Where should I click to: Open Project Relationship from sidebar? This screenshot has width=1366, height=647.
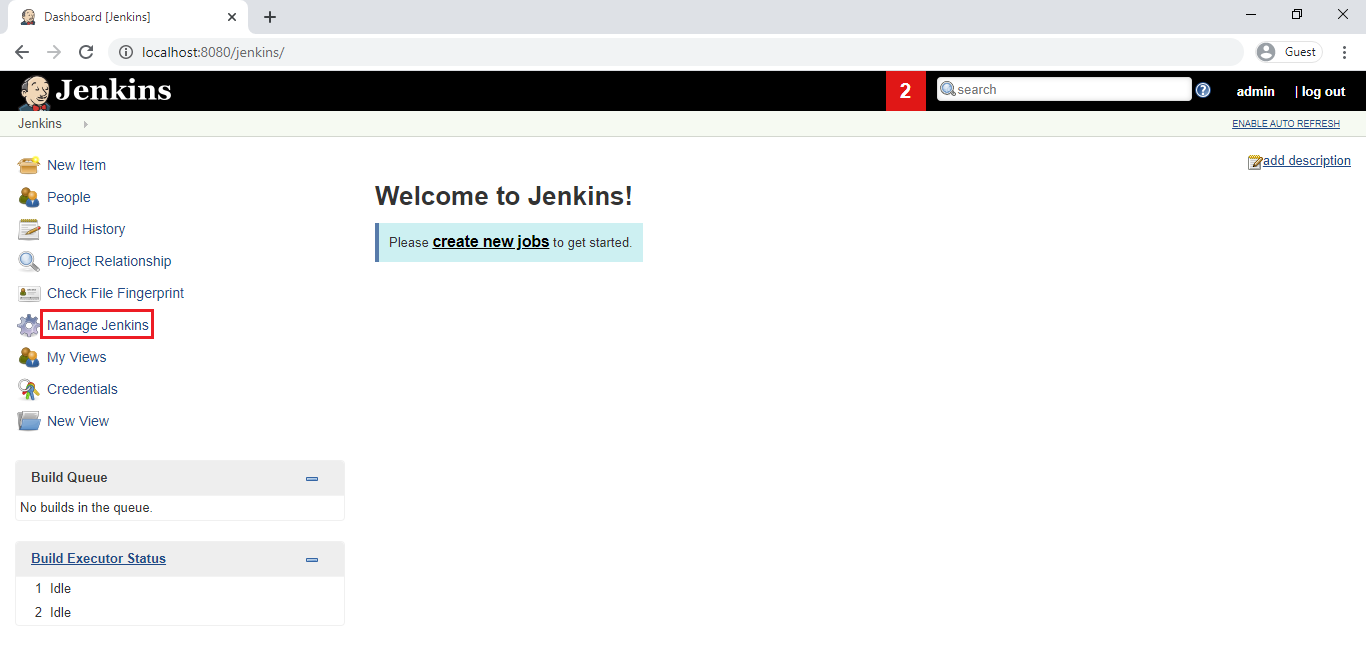coord(109,261)
